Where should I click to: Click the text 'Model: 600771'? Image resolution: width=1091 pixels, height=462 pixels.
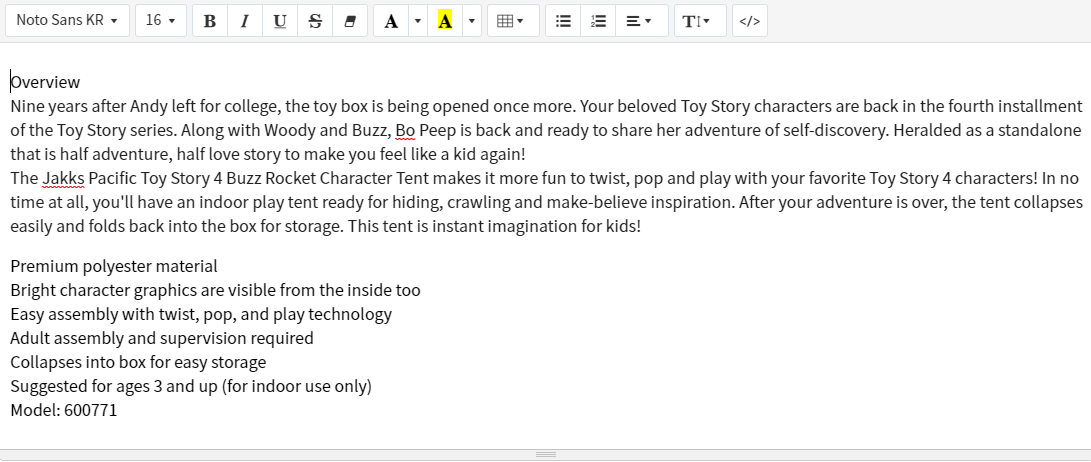point(64,410)
